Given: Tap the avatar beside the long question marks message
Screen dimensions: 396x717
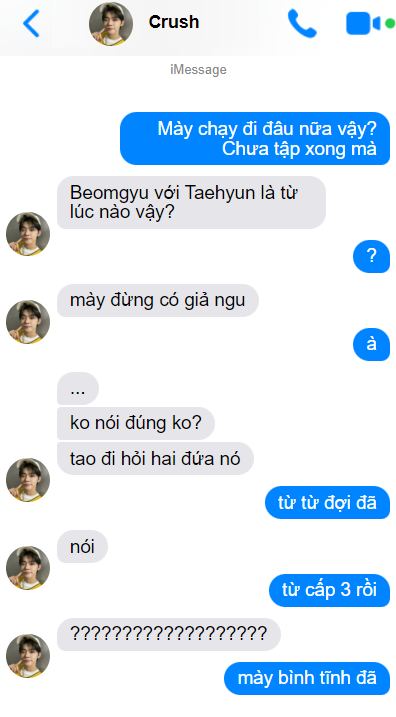Looking at the screenshot, I should pos(28,656).
